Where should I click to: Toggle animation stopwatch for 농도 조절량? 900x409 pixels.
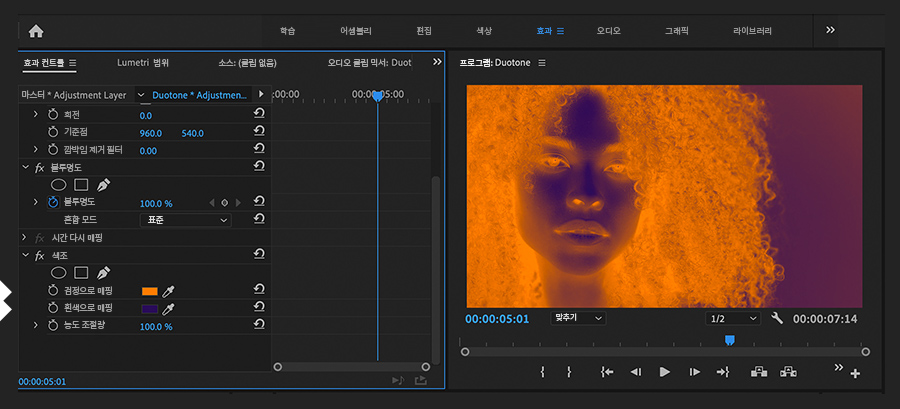(53, 325)
